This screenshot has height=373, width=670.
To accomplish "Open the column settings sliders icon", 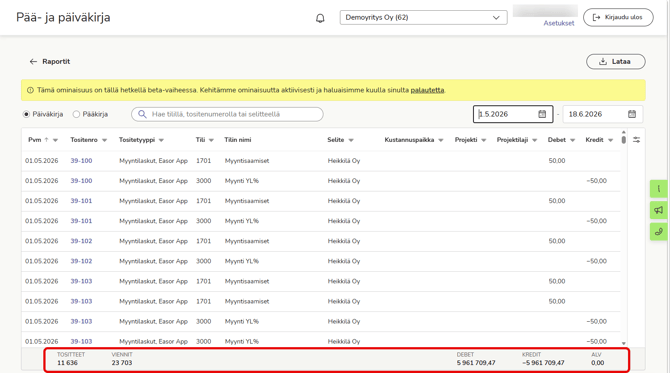I will pos(636,140).
